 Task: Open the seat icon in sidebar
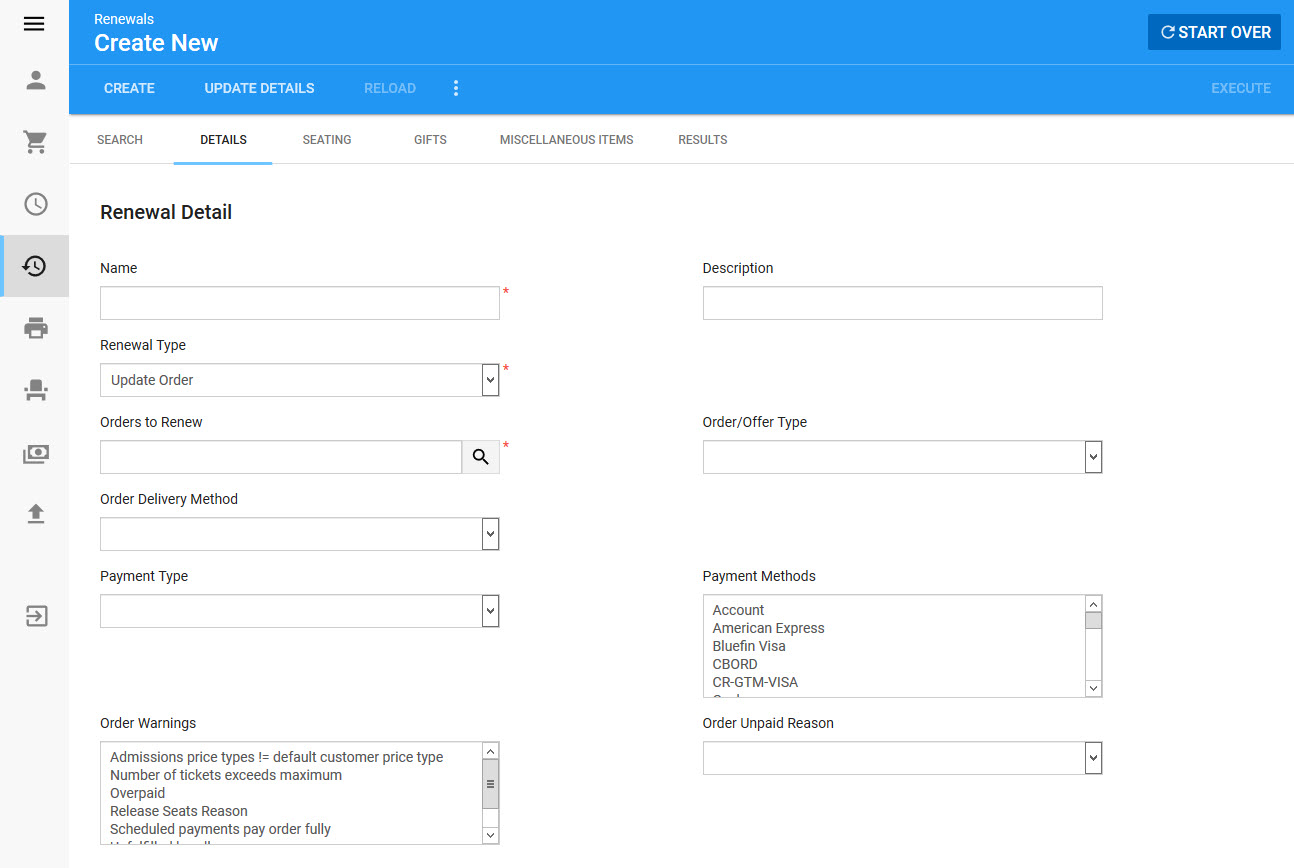point(36,390)
